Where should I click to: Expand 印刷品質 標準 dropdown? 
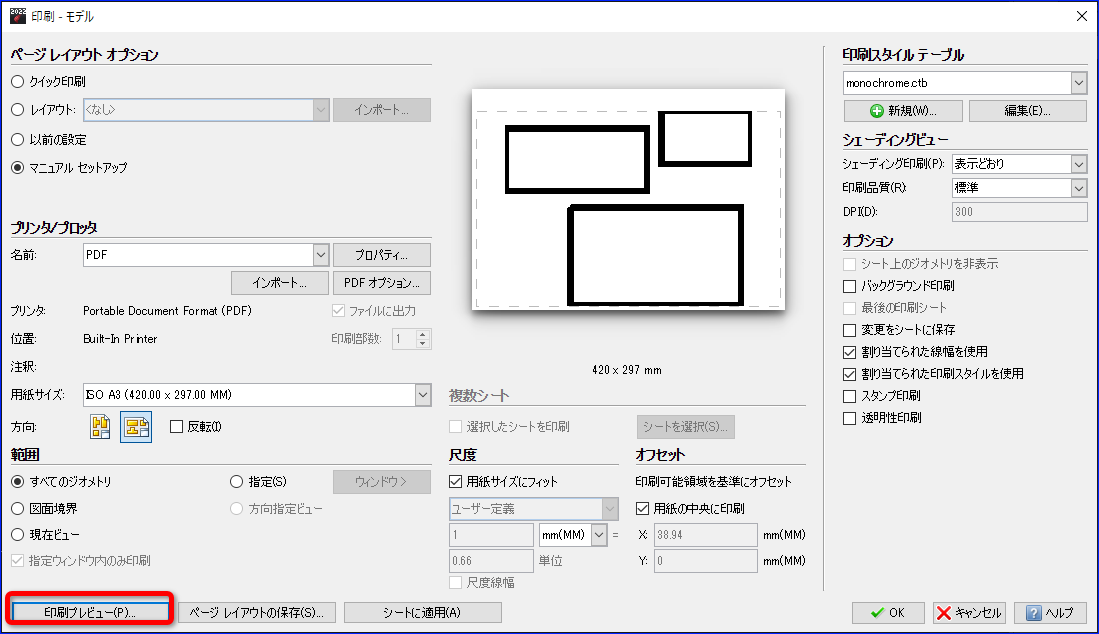pyautogui.click(x=1078, y=188)
